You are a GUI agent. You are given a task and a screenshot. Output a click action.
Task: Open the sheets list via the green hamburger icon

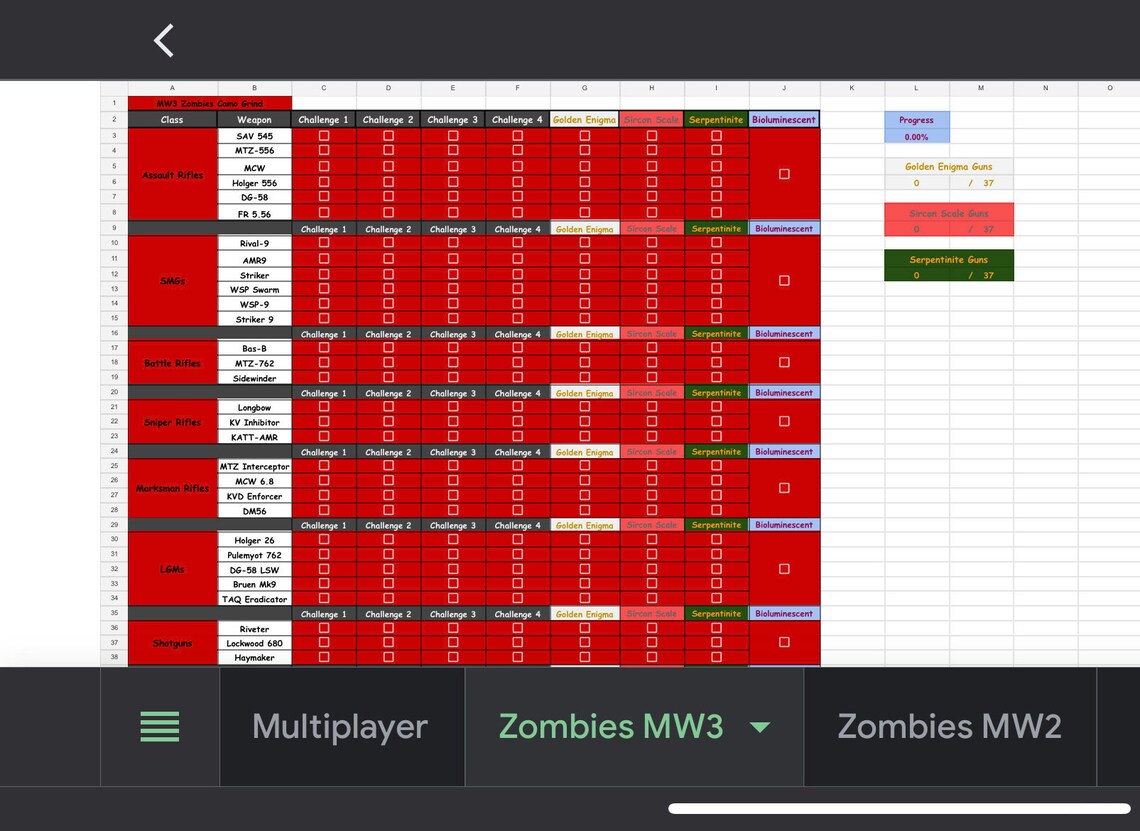tap(160, 725)
